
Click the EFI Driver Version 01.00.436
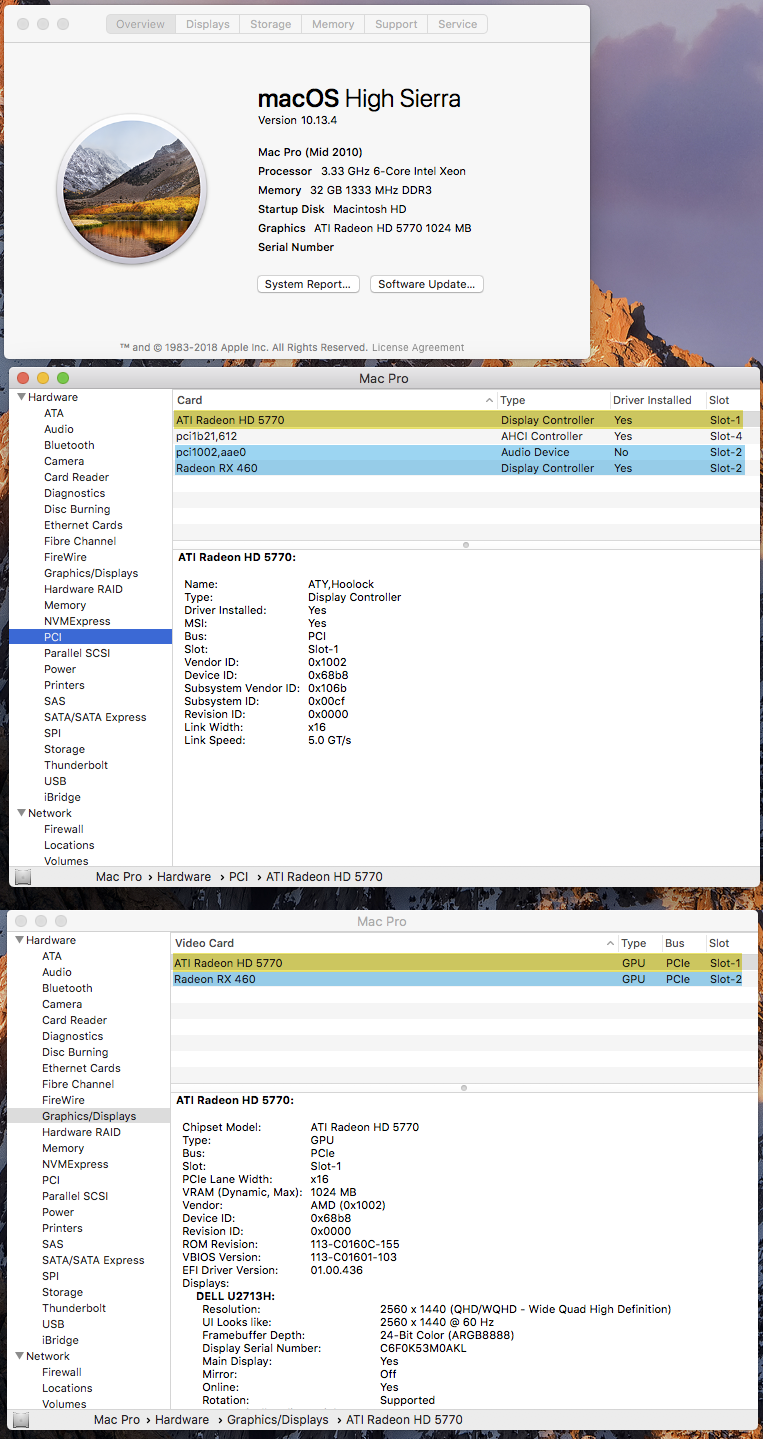pyautogui.click(x=337, y=1270)
